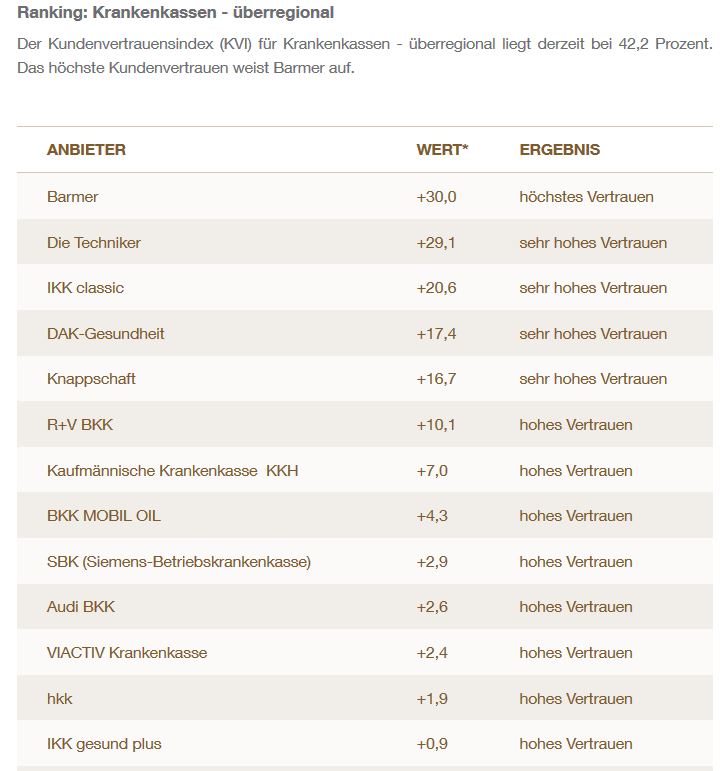This screenshot has height=771, width=727.
Task: Click the +30,0 value for Barmer
Action: coord(436,197)
